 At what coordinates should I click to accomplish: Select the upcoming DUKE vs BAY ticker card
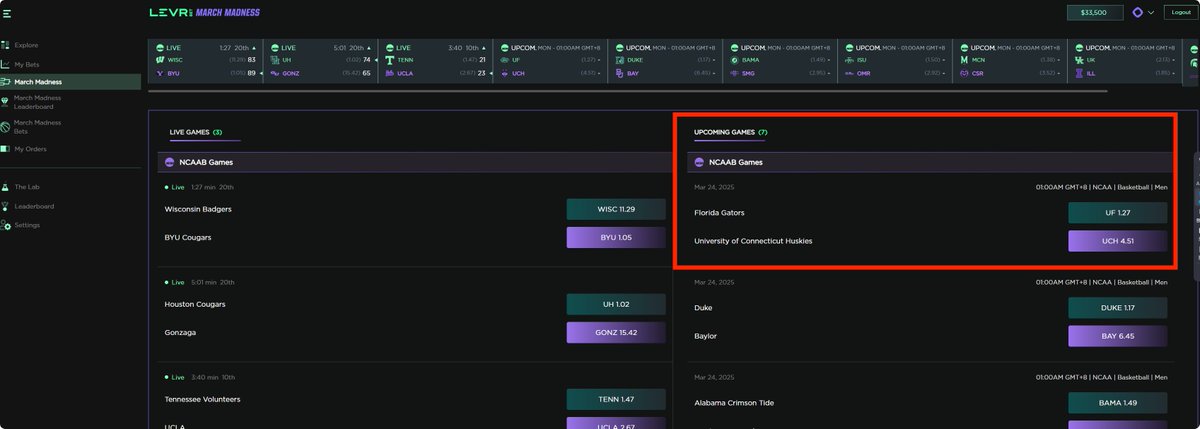665,60
